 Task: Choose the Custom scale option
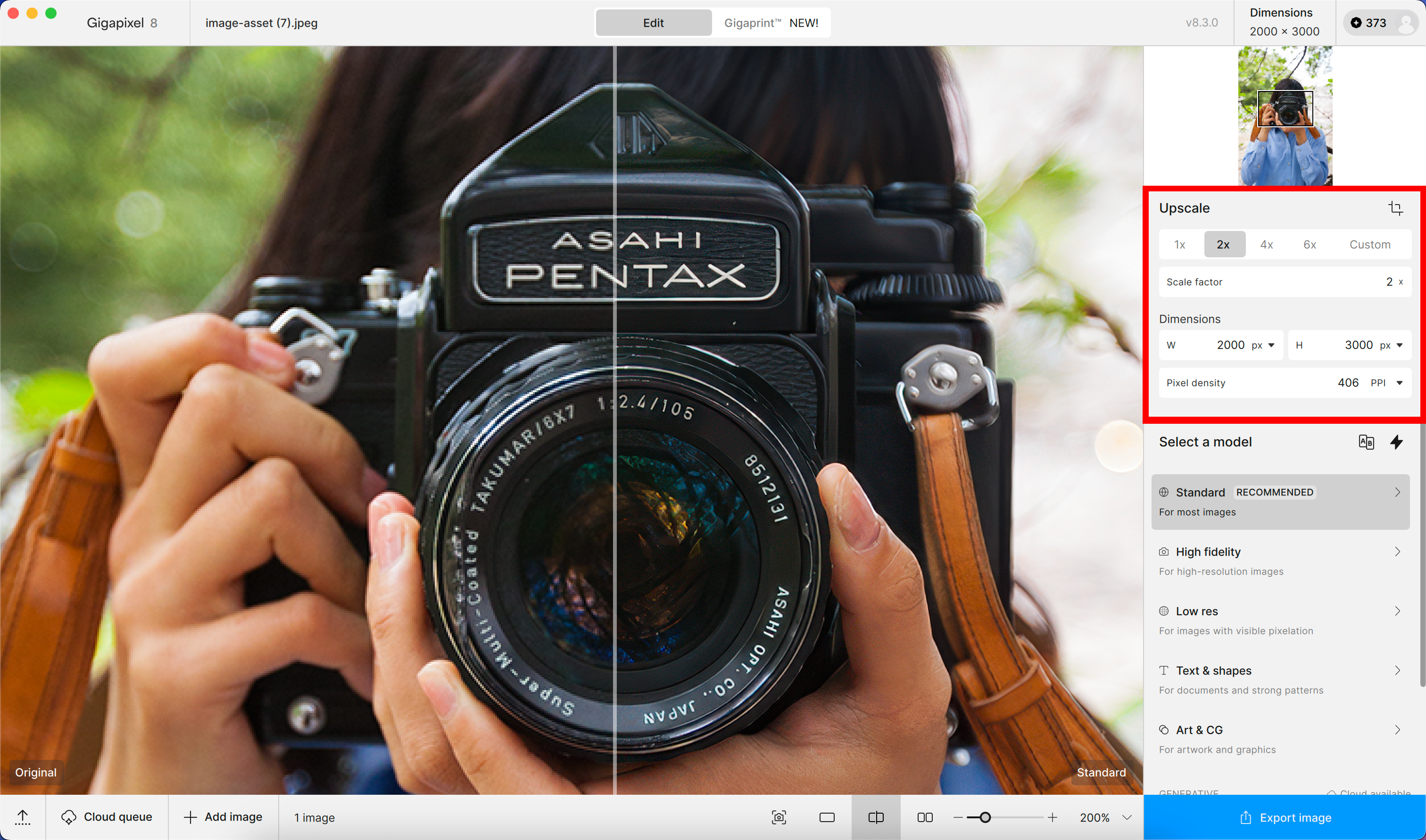(1369, 245)
